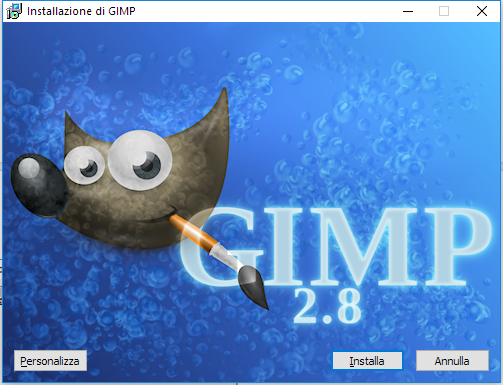Click Wilber's larger eye
Viewport: 503px width, 385px height.
coord(140,160)
